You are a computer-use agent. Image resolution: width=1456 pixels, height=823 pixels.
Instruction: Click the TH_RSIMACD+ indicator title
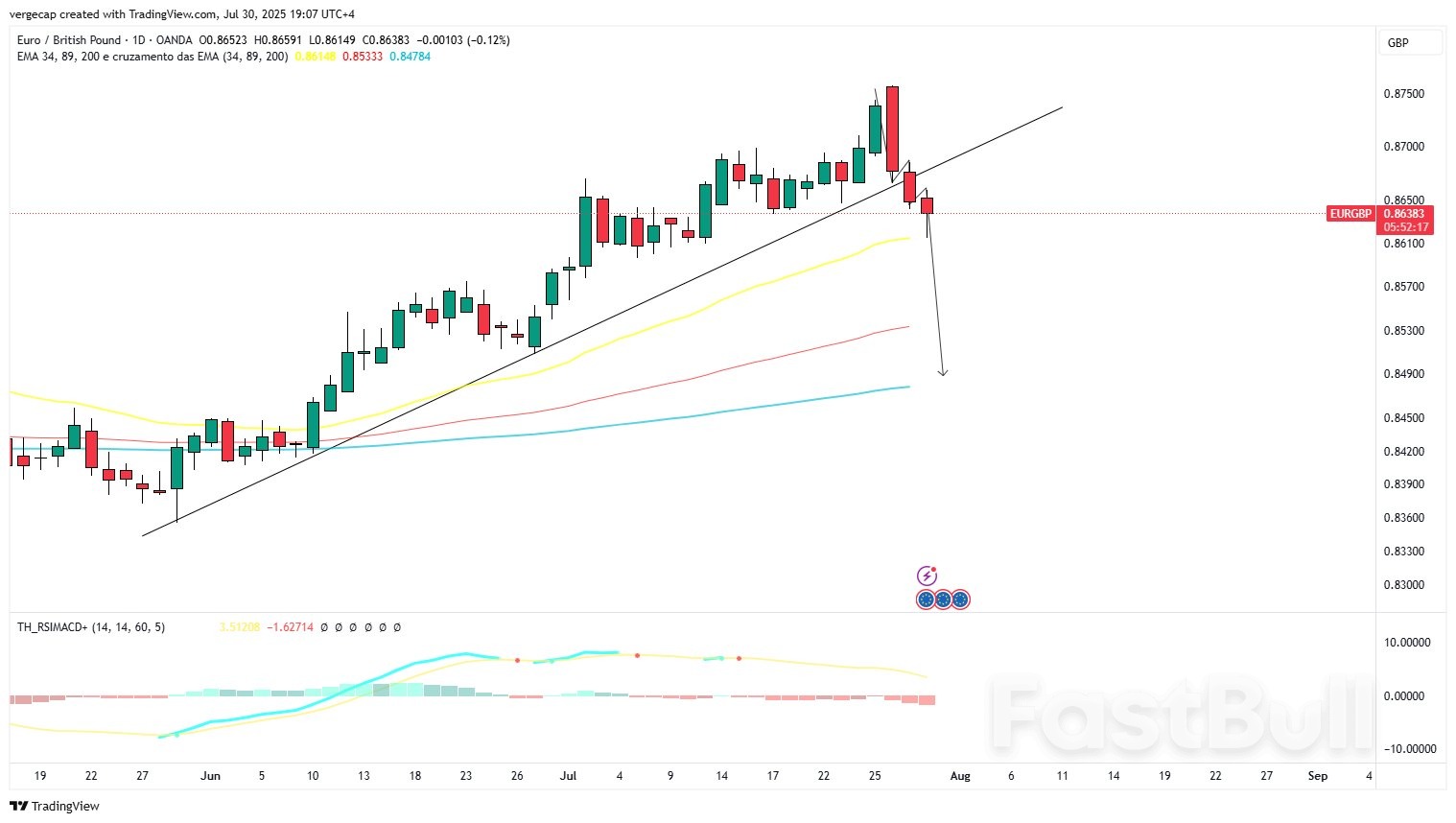(x=91, y=627)
